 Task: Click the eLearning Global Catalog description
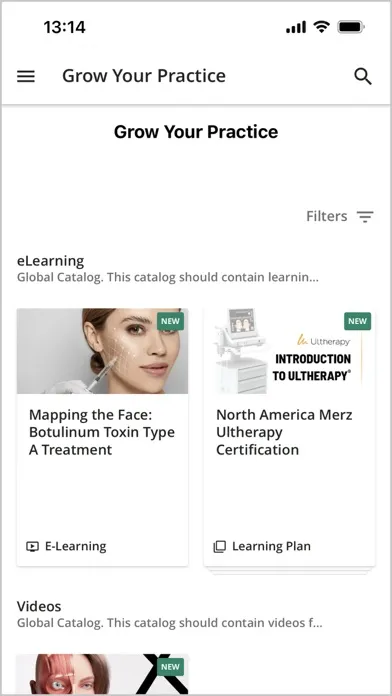coord(168,277)
